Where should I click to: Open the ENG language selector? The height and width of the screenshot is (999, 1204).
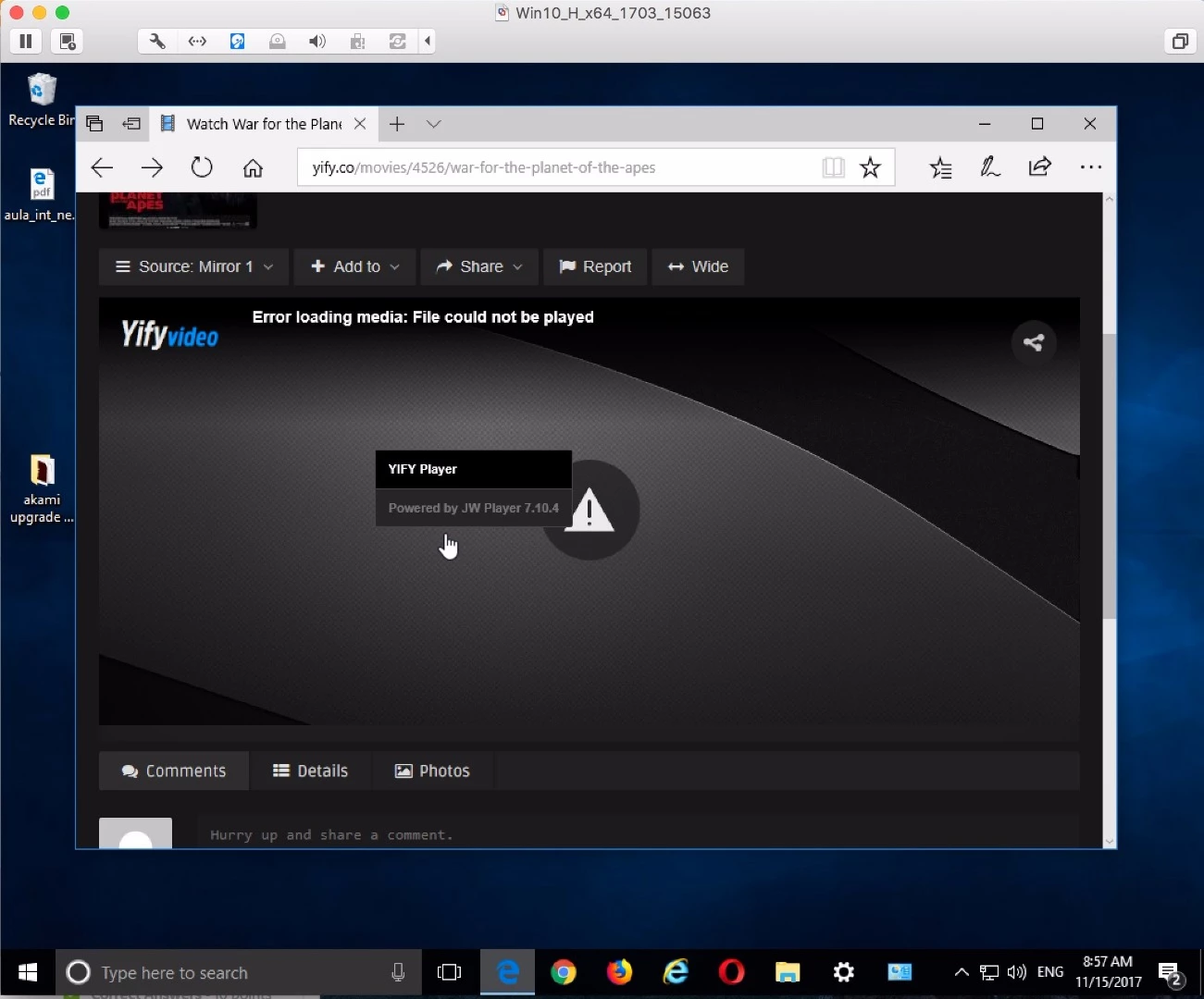[1050, 972]
